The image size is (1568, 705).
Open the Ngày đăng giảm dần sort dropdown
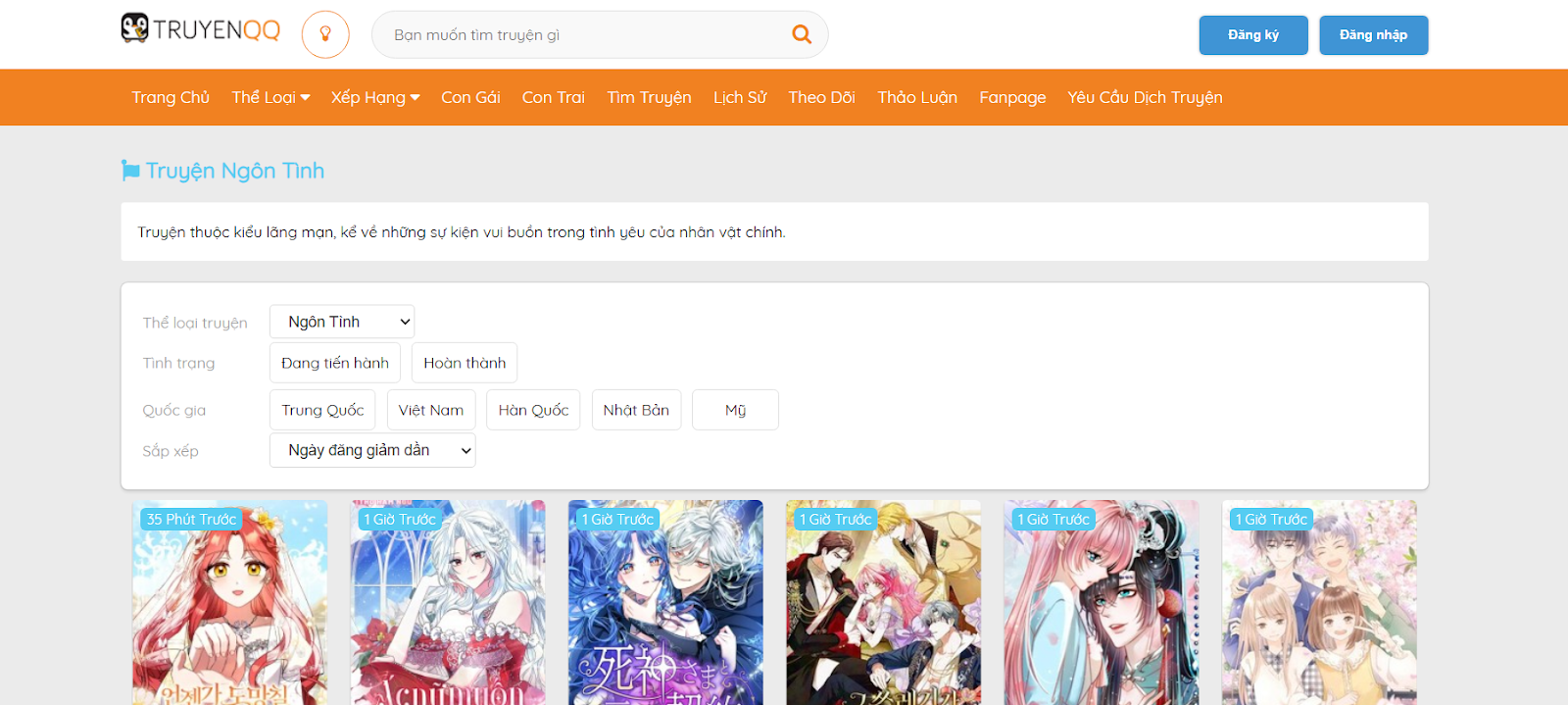click(372, 450)
